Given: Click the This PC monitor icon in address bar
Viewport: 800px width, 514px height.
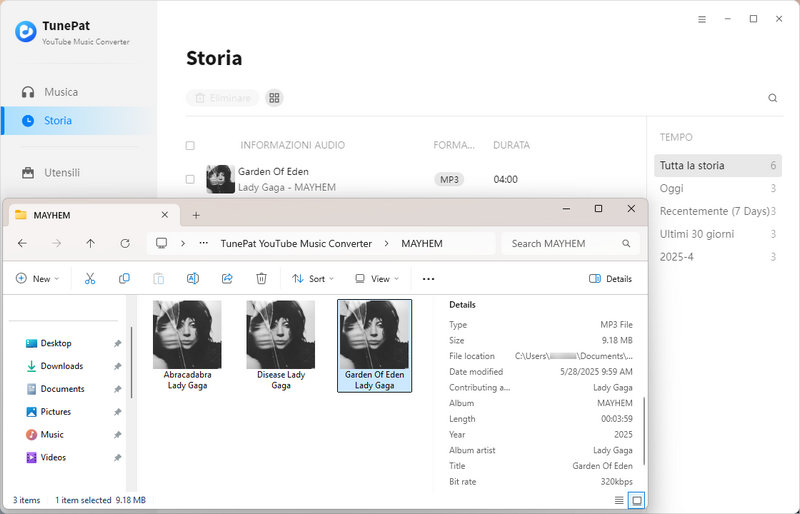Looking at the screenshot, I should point(162,243).
